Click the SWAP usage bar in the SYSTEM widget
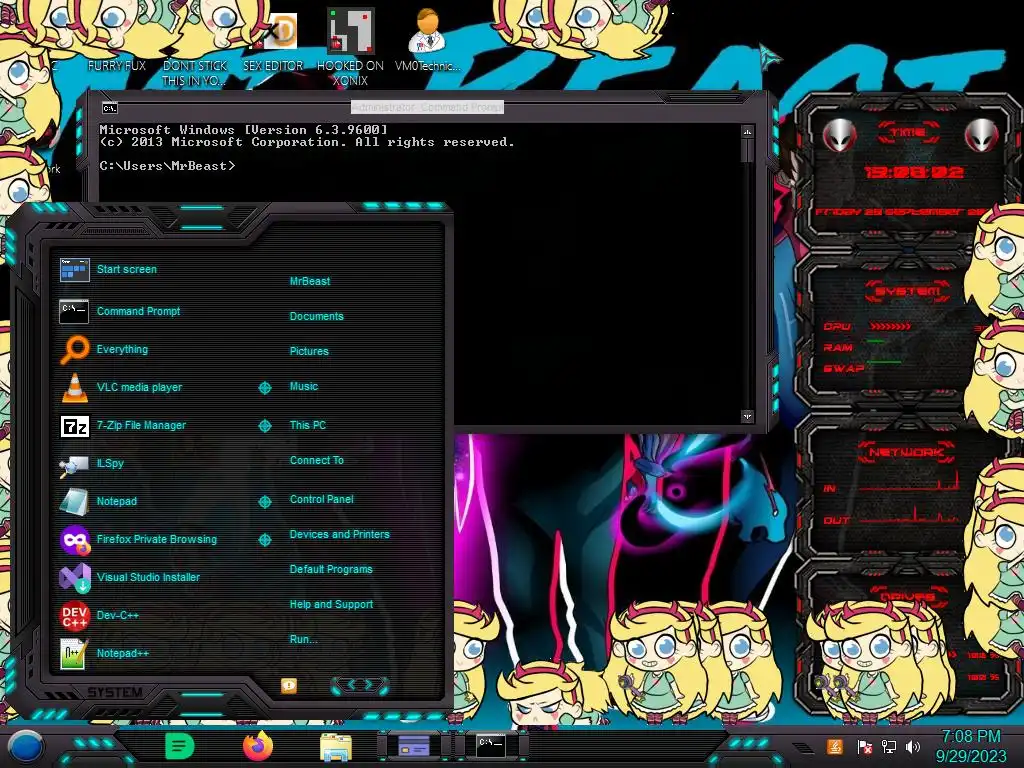The image size is (1024, 768). click(884, 361)
